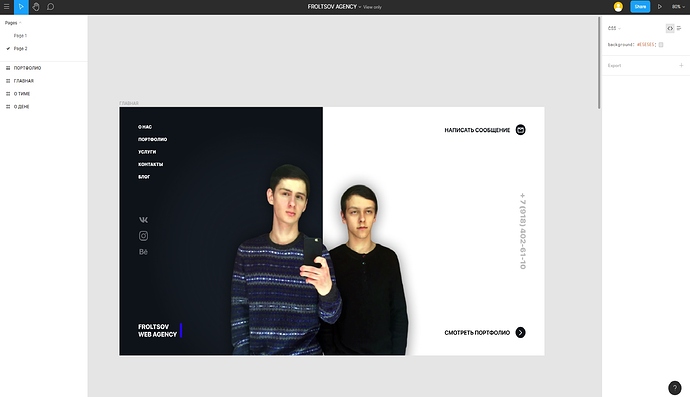Open the main hamburger menu
Image resolution: width=690 pixels, height=397 pixels.
coord(7,7)
